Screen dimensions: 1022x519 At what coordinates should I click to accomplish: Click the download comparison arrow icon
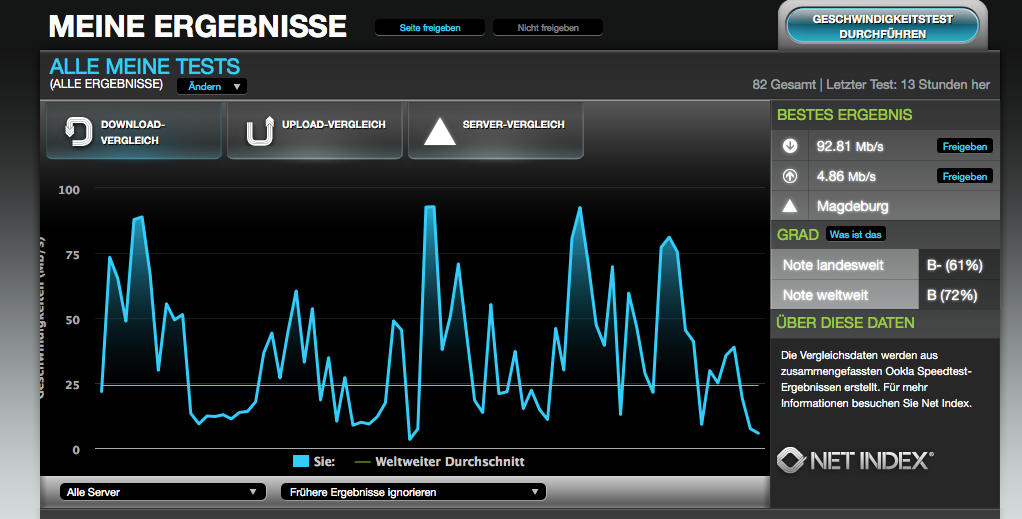pos(77,132)
